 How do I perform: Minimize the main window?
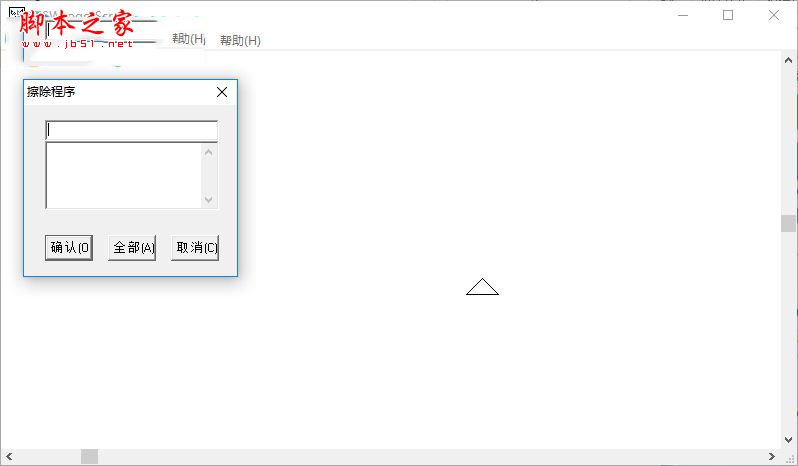[x=683, y=15]
